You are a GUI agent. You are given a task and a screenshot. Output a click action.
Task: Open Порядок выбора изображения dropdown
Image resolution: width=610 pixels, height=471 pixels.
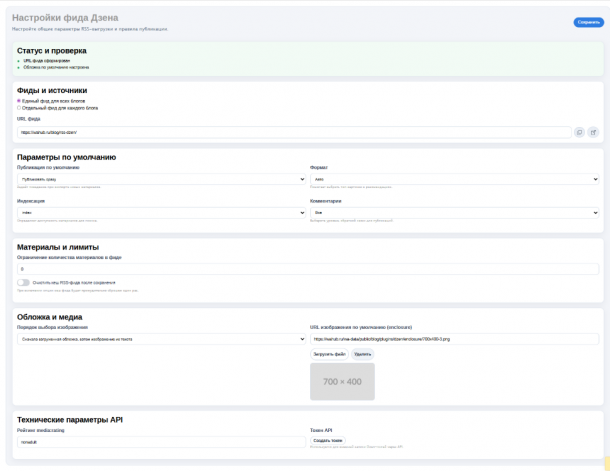[x=161, y=339]
